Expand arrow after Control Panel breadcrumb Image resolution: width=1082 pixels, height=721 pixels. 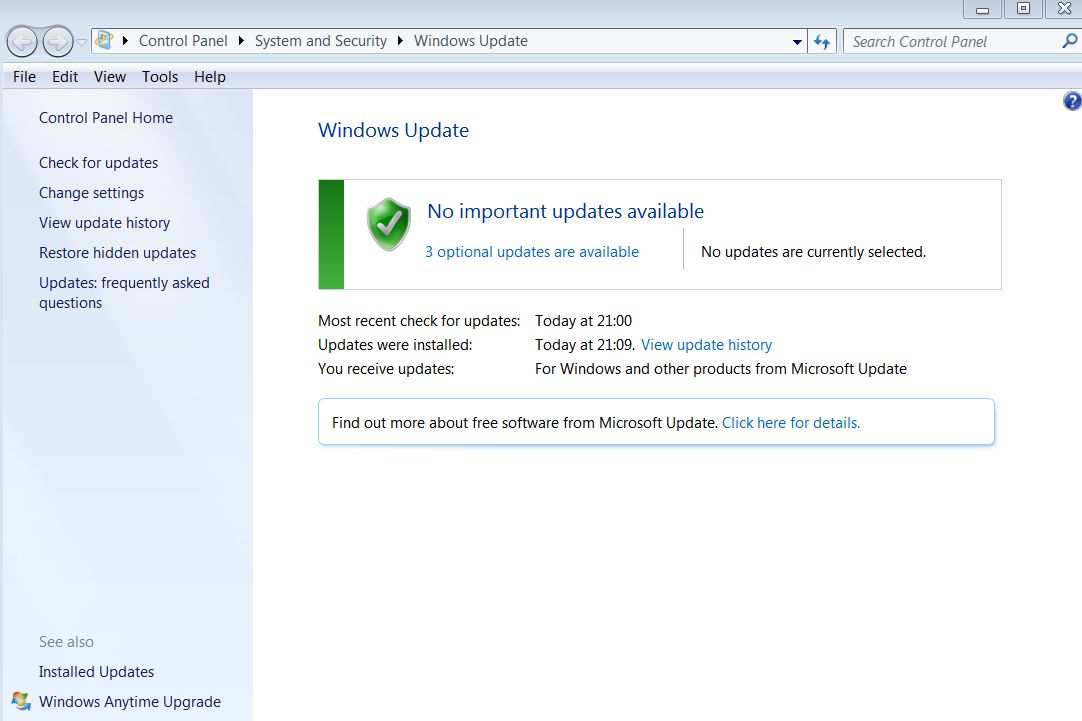(x=241, y=41)
